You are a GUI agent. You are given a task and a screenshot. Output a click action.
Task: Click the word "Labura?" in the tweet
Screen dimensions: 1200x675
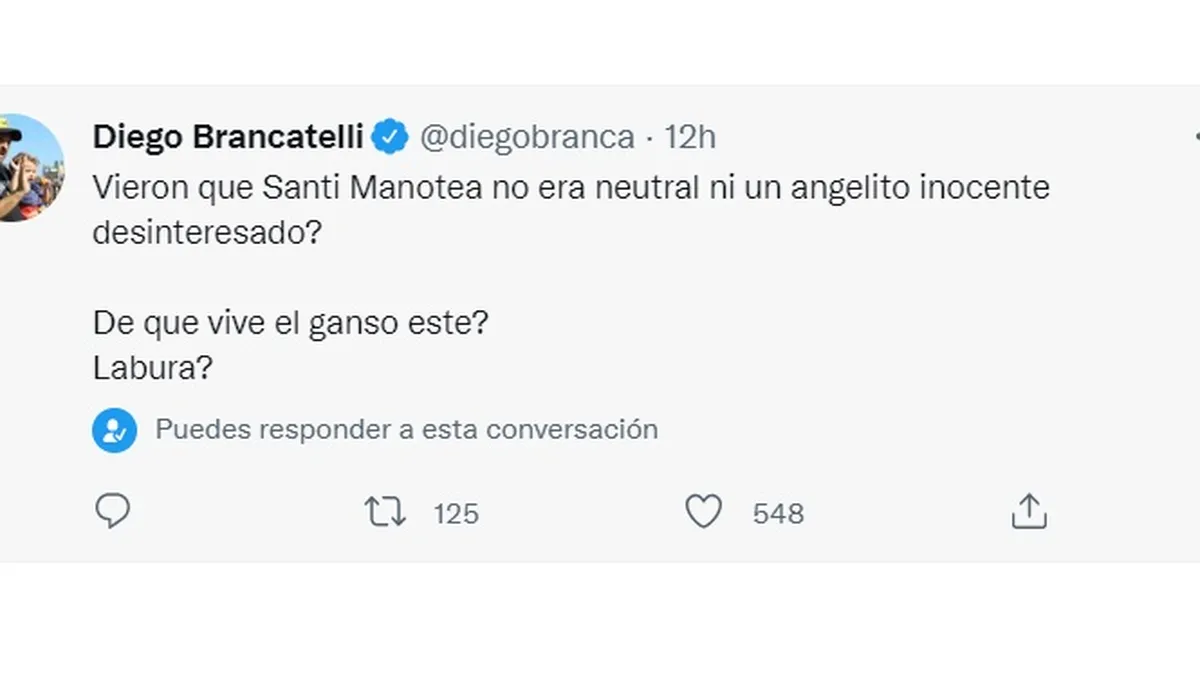[153, 368]
